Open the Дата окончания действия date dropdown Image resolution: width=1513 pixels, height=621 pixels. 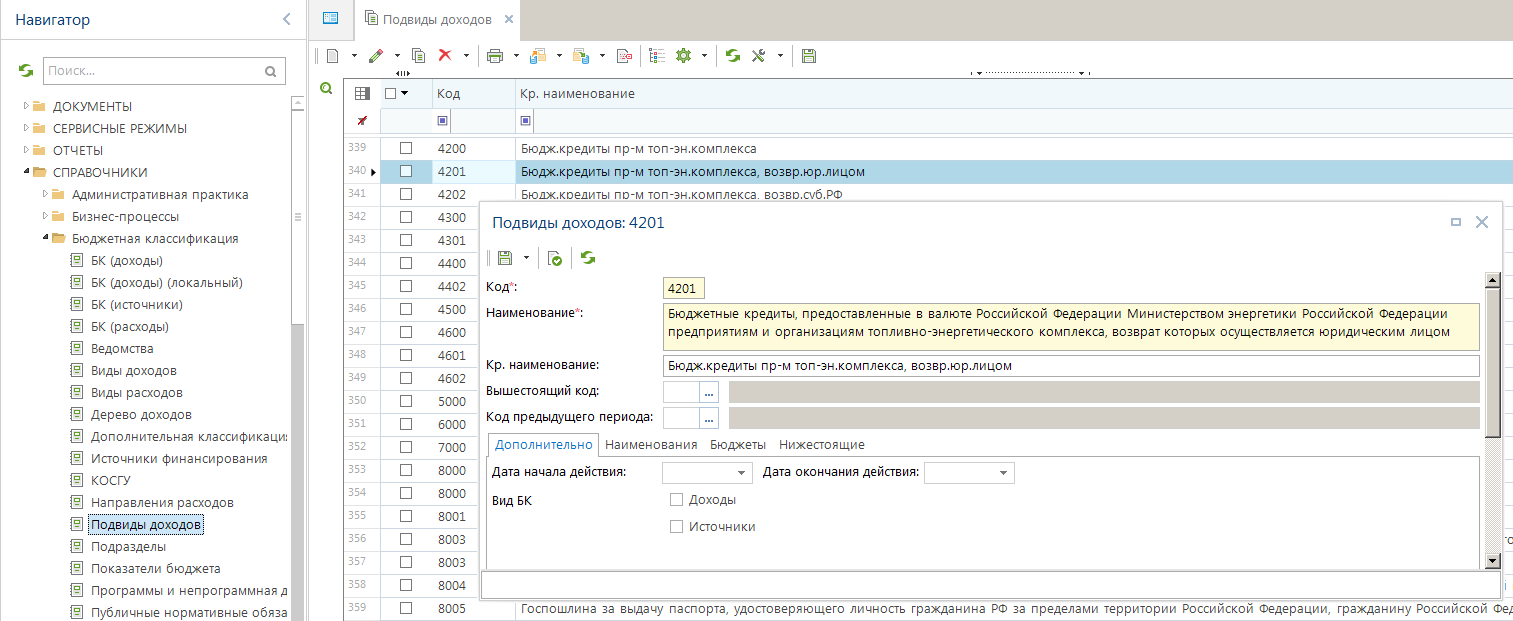(x=1004, y=472)
